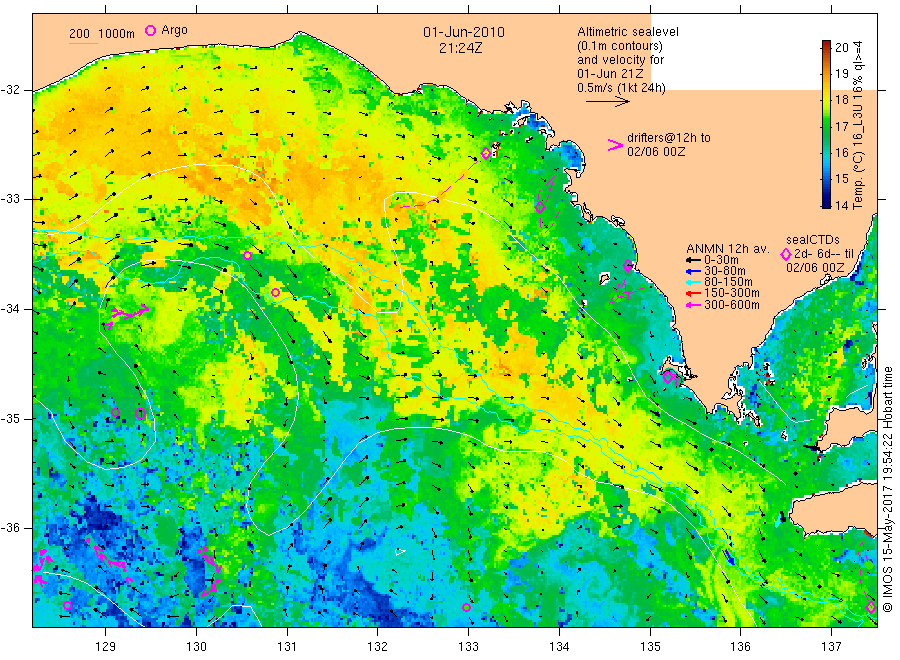Screen dimensions: 900x660
Task: Click the blue 30-80m legend arrow
Action: (693, 271)
